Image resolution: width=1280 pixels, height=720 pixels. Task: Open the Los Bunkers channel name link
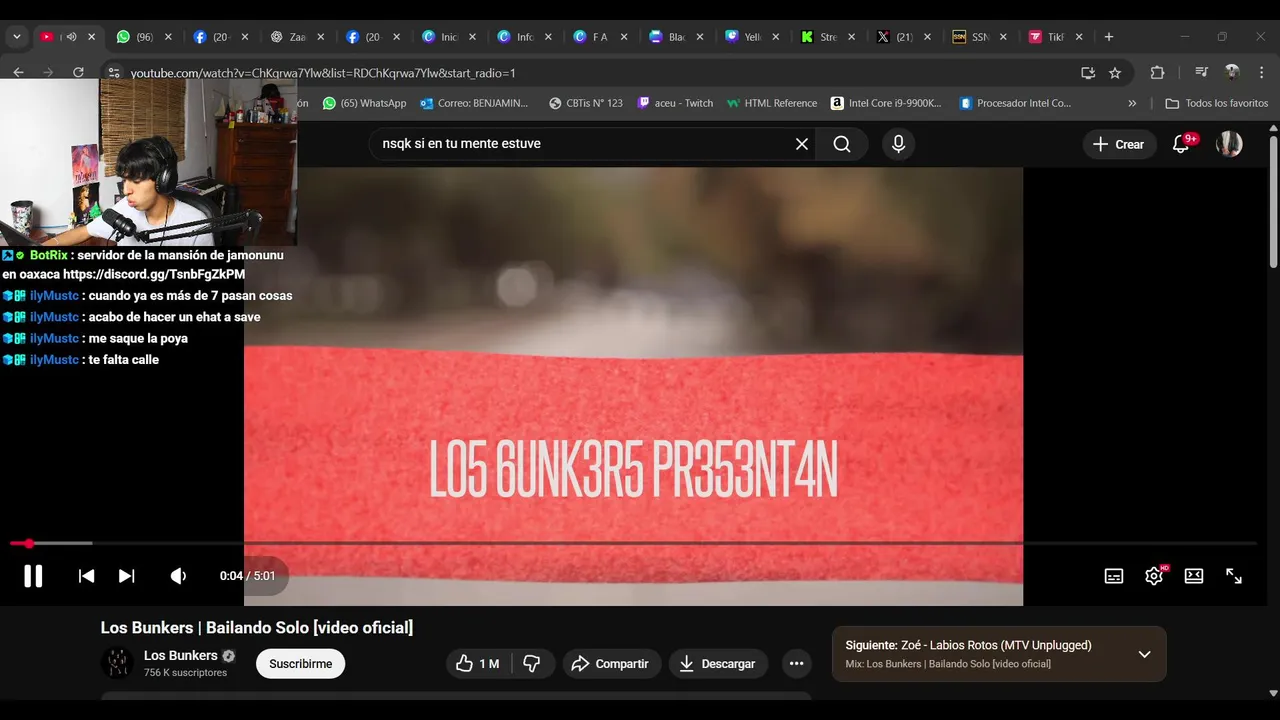[181, 656]
